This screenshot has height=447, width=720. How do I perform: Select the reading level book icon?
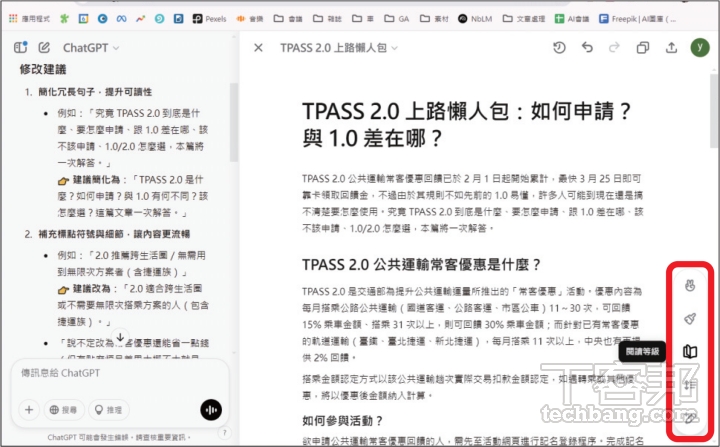click(x=690, y=351)
